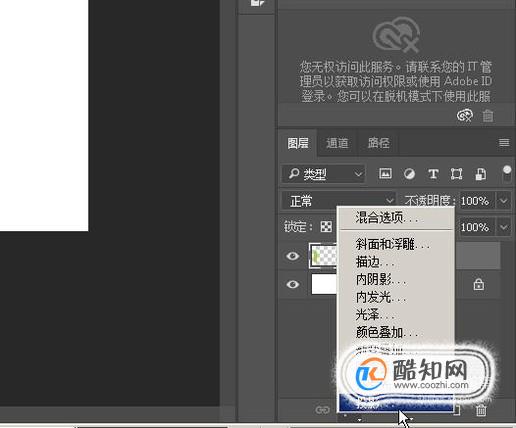The width and height of the screenshot is (516, 428).
Task: Switch to the 路径 tab
Action: [x=378, y=143]
